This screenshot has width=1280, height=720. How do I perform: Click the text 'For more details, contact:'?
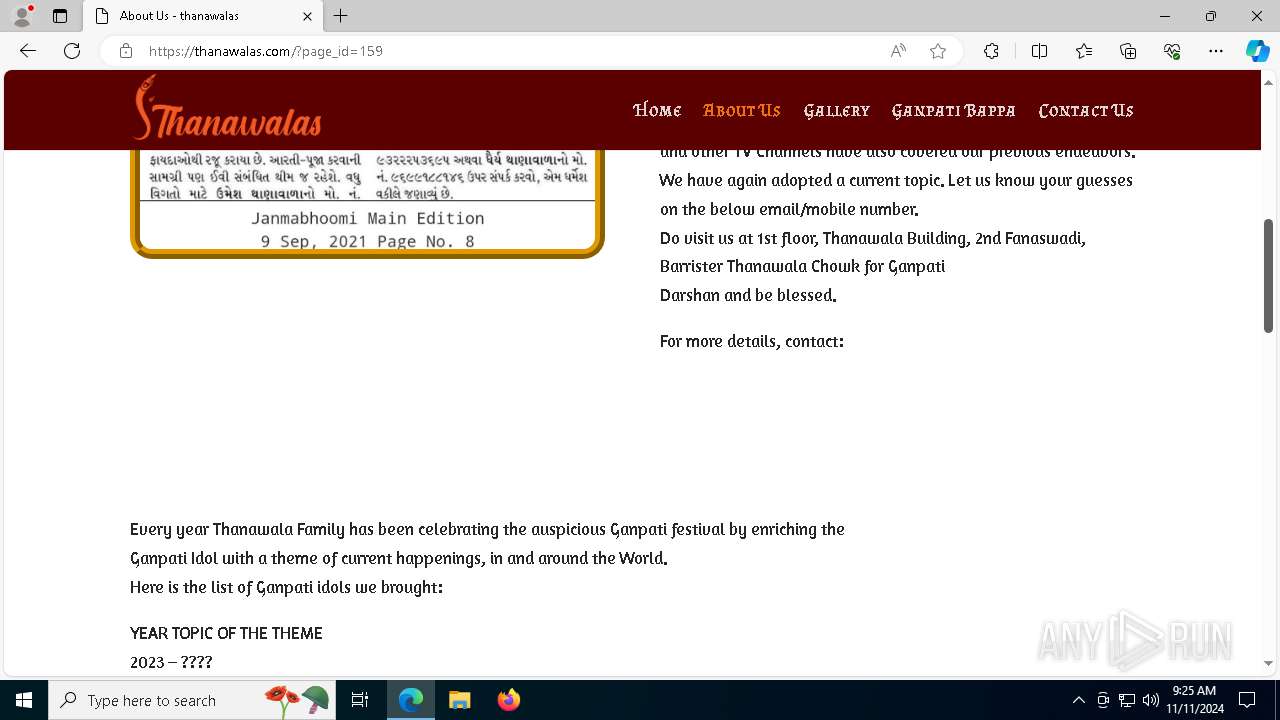[x=752, y=341]
